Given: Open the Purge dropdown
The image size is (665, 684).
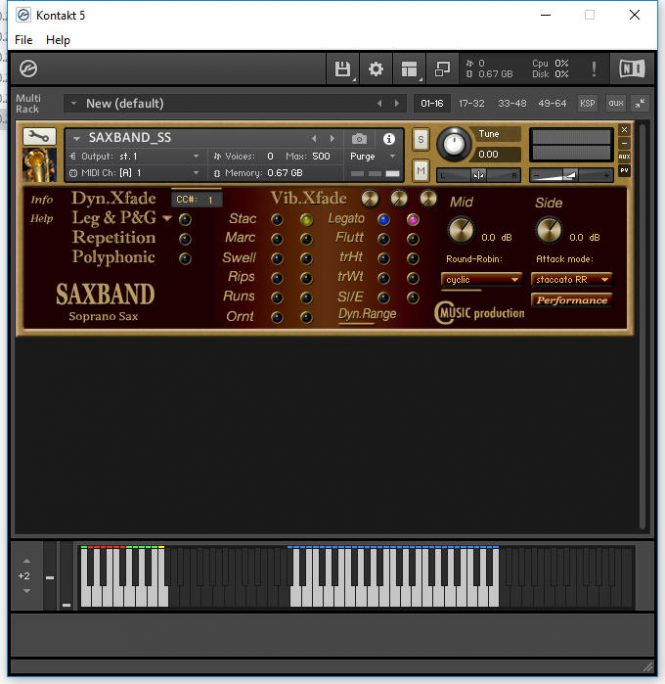Looking at the screenshot, I should pos(392,156).
